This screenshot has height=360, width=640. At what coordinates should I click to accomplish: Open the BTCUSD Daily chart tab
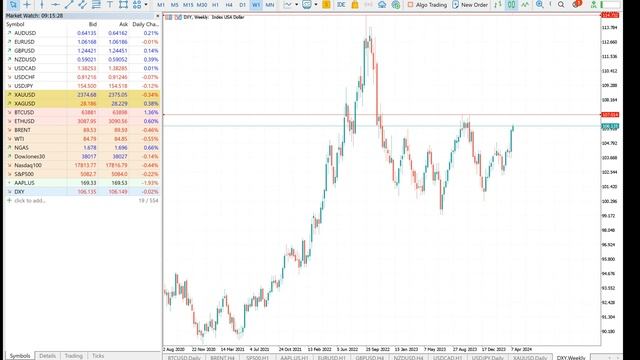pos(184,358)
